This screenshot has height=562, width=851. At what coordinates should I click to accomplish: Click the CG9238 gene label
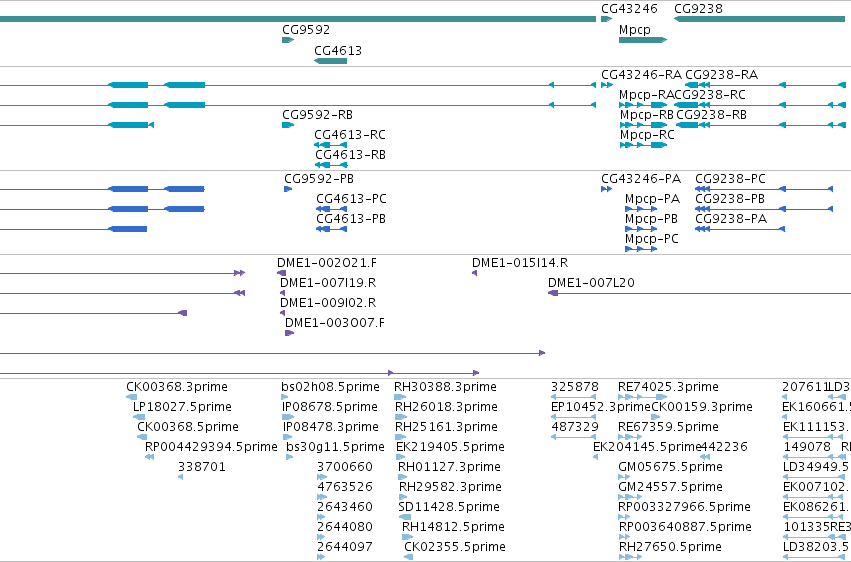(698, 9)
